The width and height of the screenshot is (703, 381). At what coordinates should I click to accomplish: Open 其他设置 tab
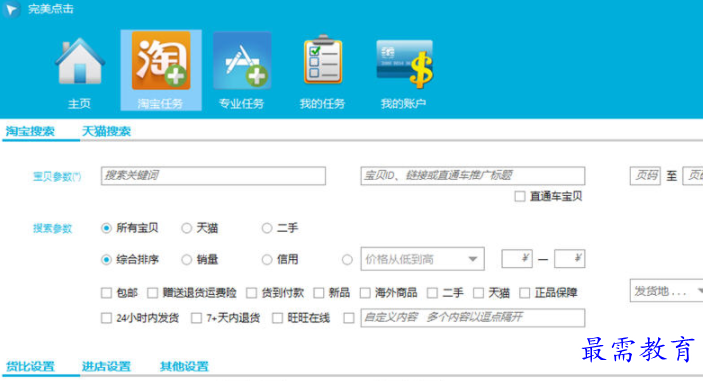tap(184, 366)
